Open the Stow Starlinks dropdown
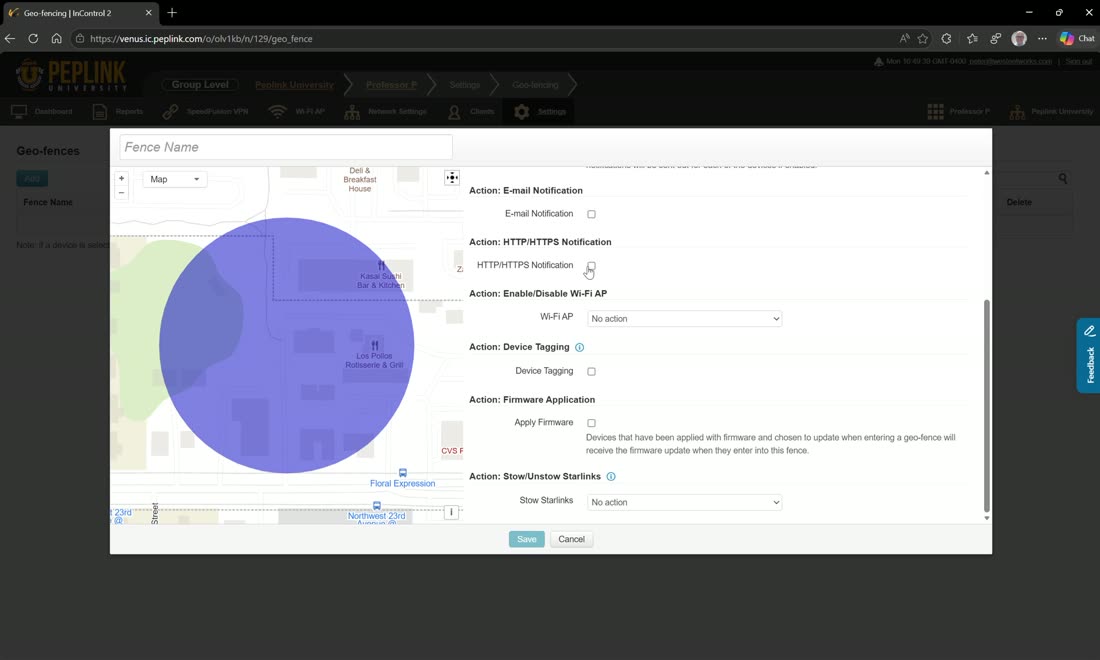The width and height of the screenshot is (1100, 660). (x=685, y=502)
